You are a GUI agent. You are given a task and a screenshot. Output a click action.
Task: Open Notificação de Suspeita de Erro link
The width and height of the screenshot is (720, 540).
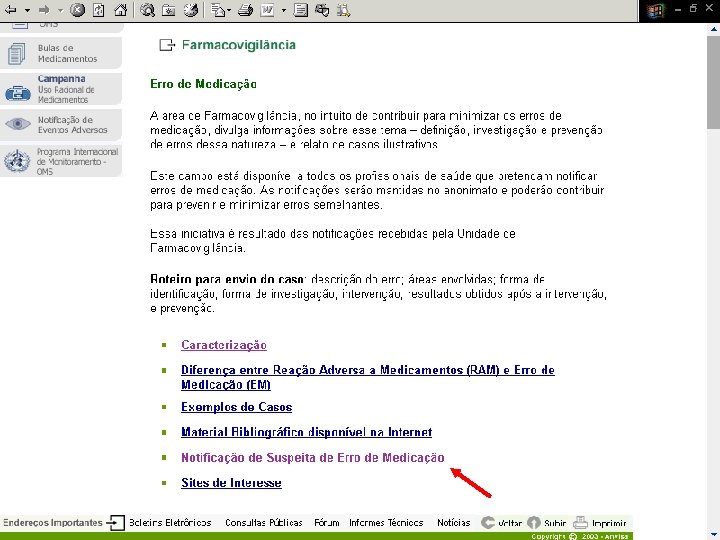313,457
